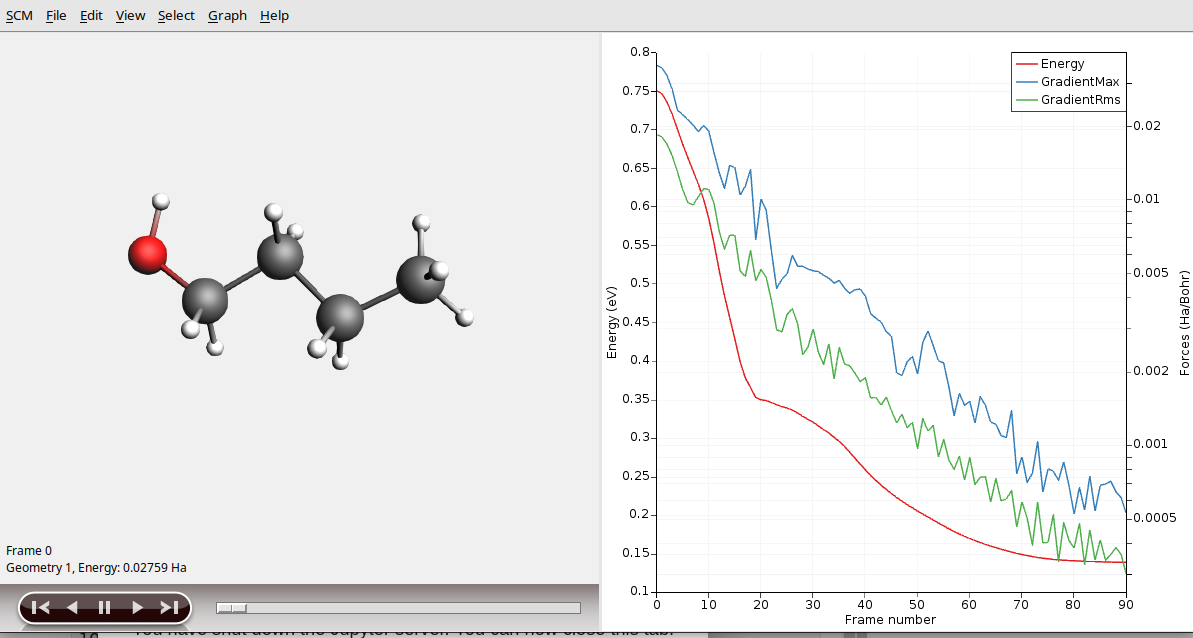Open the SCM menu
This screenshot has width=1193, height=638.
click(x=19, y=16)
